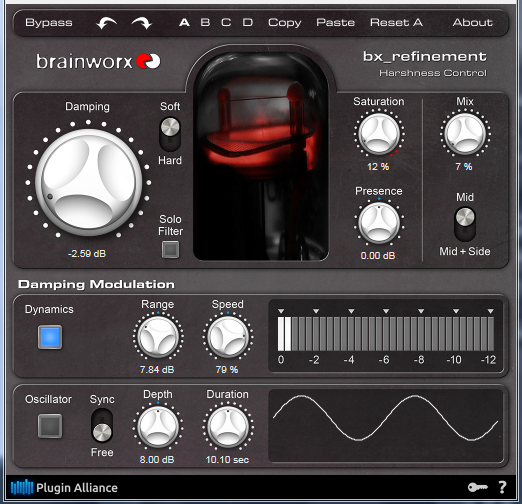Turn on the Oscillator button

(50, 426)
